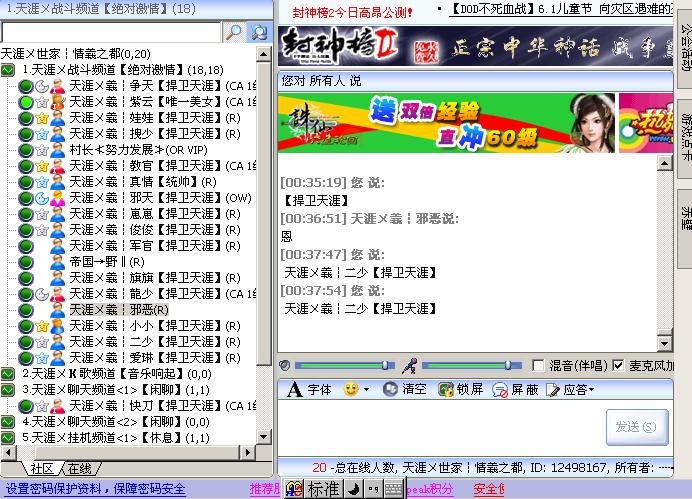Open the smiley emoticon picker
Viewport: 692px width, 499px height.
pos(351,390)
